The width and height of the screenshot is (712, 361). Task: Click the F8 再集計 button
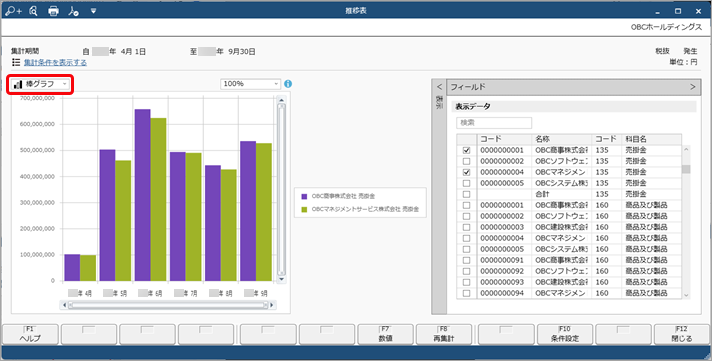[x=444, y=335]
